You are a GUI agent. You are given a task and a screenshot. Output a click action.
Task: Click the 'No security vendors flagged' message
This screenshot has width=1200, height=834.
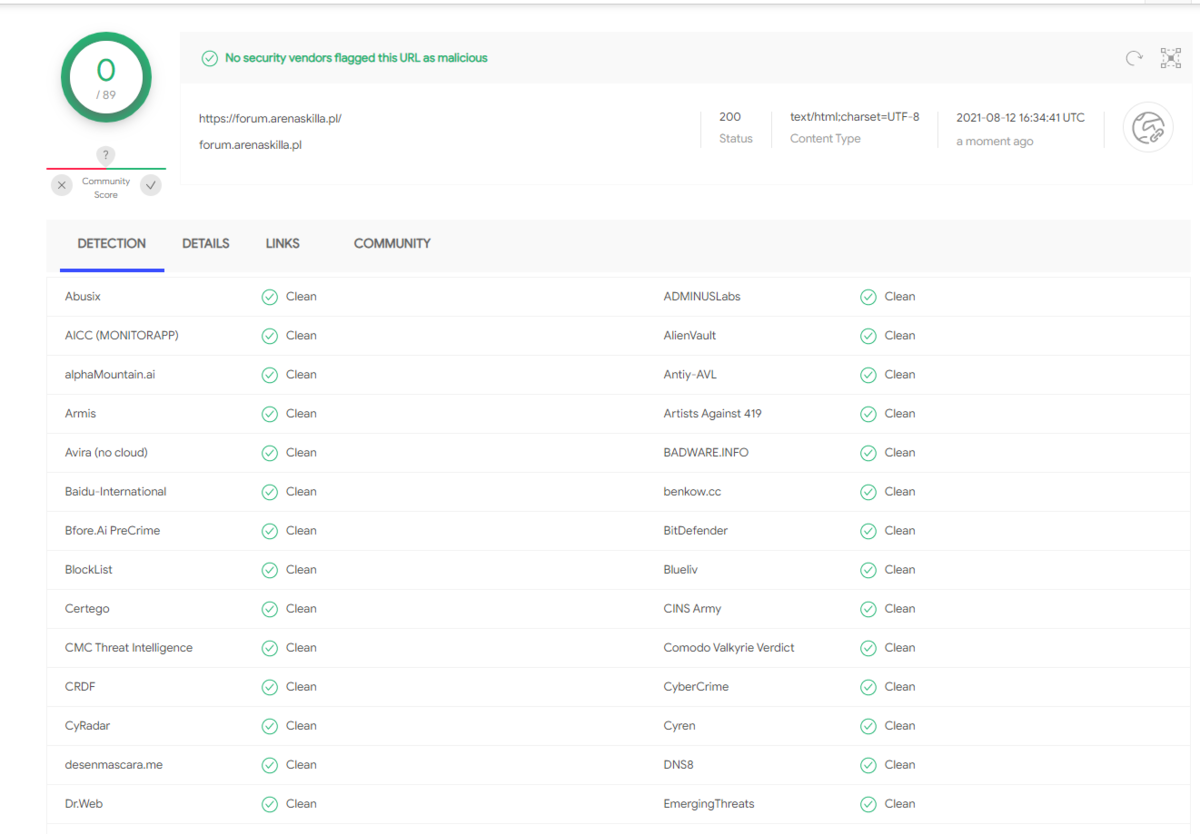356,58
